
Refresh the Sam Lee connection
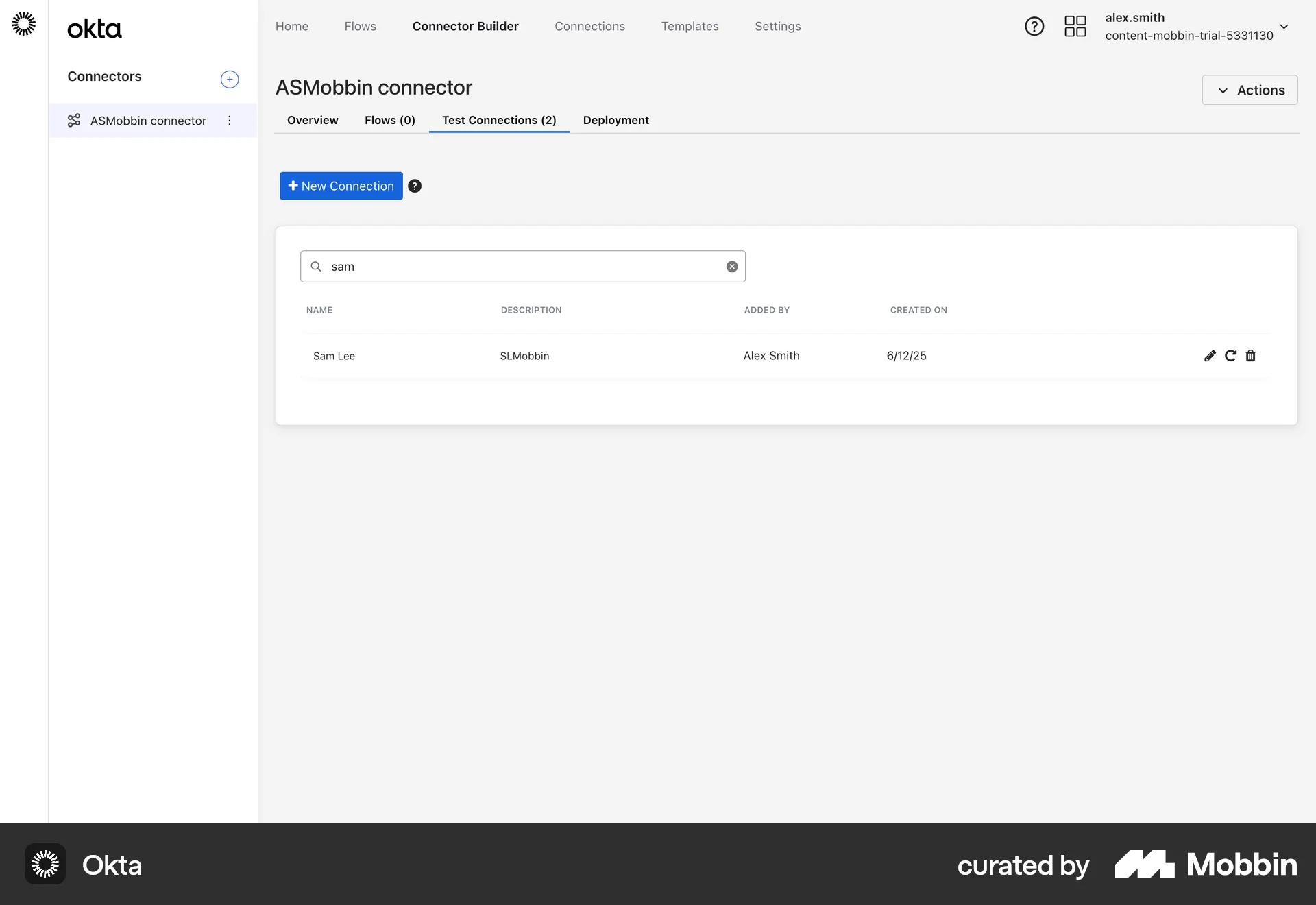click(x=1230, y=356)
